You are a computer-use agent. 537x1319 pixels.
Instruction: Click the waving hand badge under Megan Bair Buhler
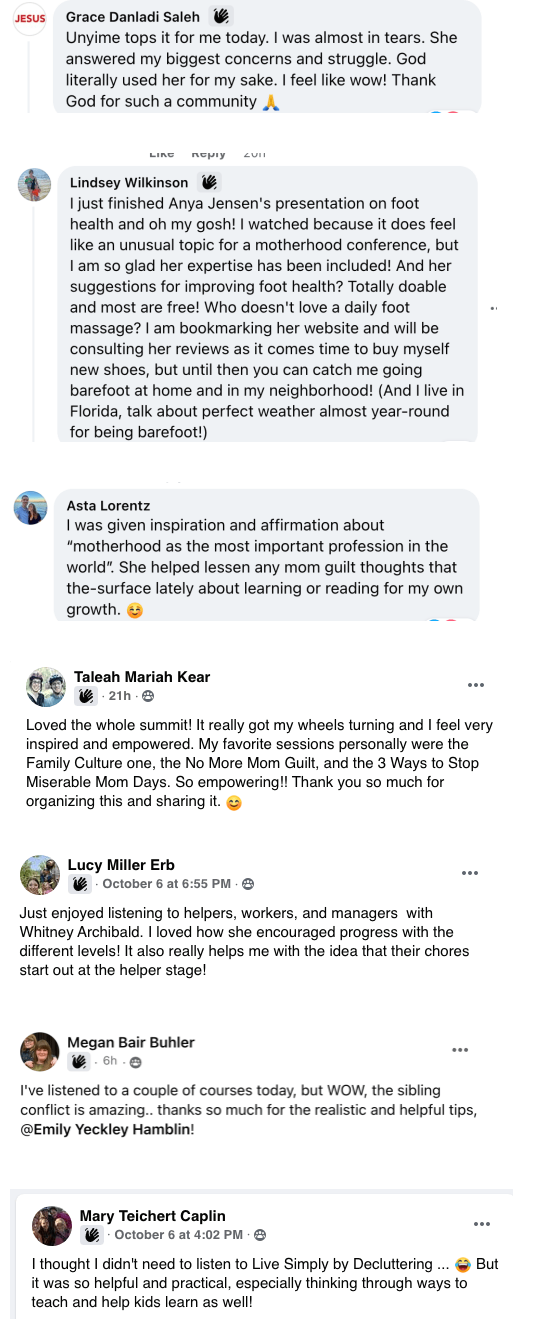pyautogui.click(x=80, y=1061)
